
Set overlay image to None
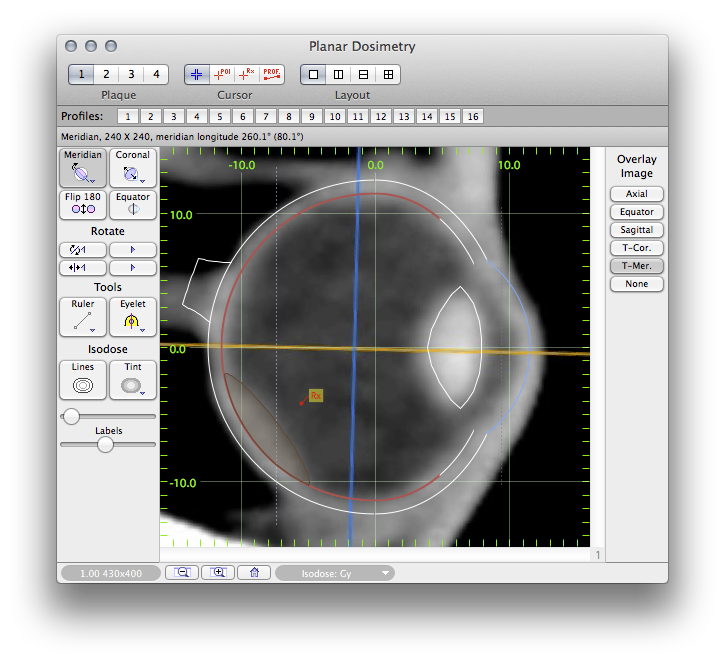point(637,284)
